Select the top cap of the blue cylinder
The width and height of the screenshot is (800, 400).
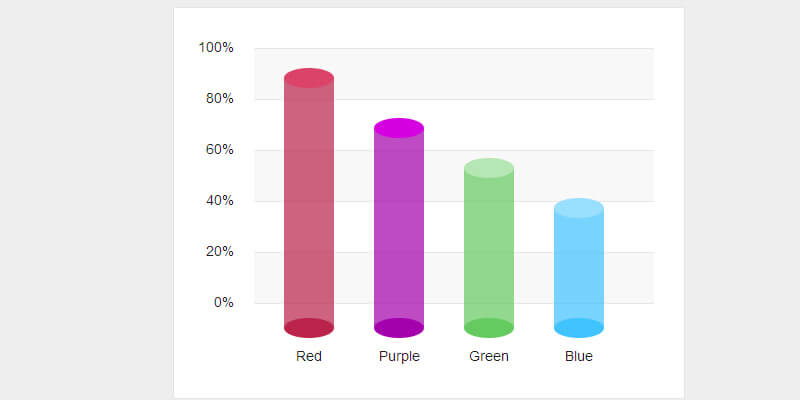(x=579, y=208)
